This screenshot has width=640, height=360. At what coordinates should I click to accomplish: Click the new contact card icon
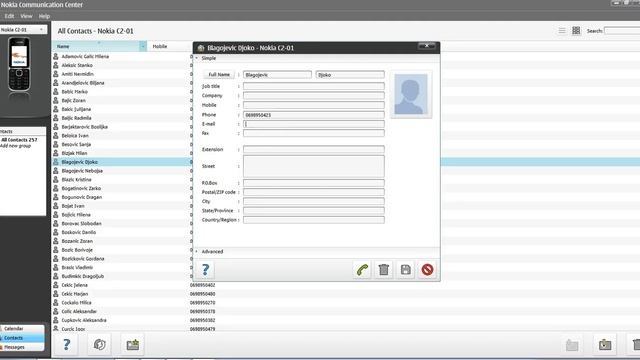[x=133, y=344]
